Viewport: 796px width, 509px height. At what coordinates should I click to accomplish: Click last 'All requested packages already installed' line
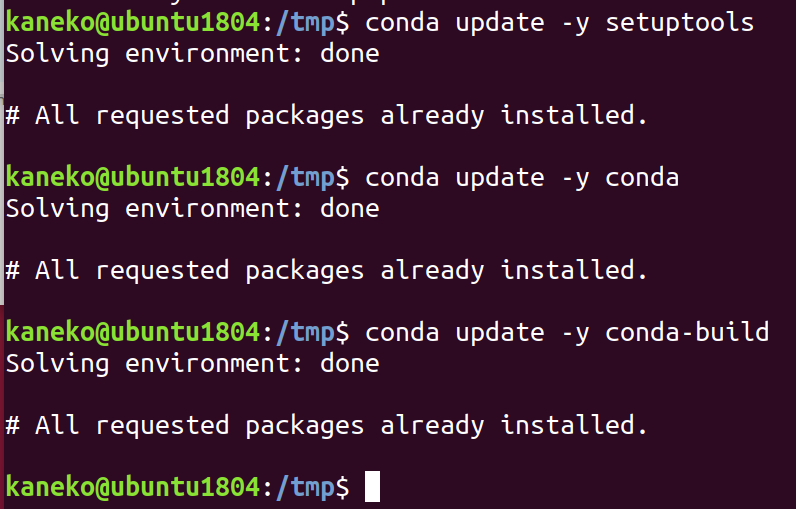tap(326, 425)
